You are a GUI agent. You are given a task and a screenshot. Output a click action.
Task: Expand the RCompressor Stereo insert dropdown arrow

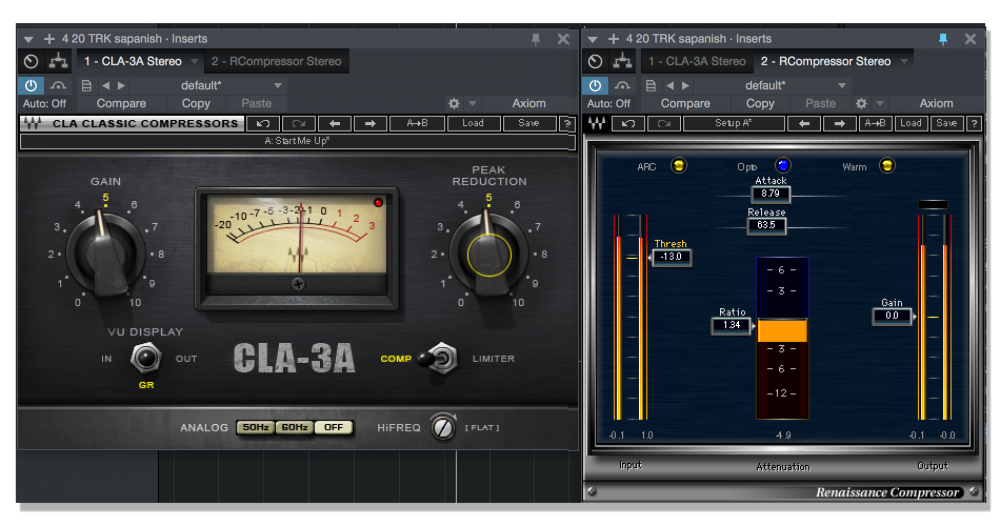(x=905, y=62)
